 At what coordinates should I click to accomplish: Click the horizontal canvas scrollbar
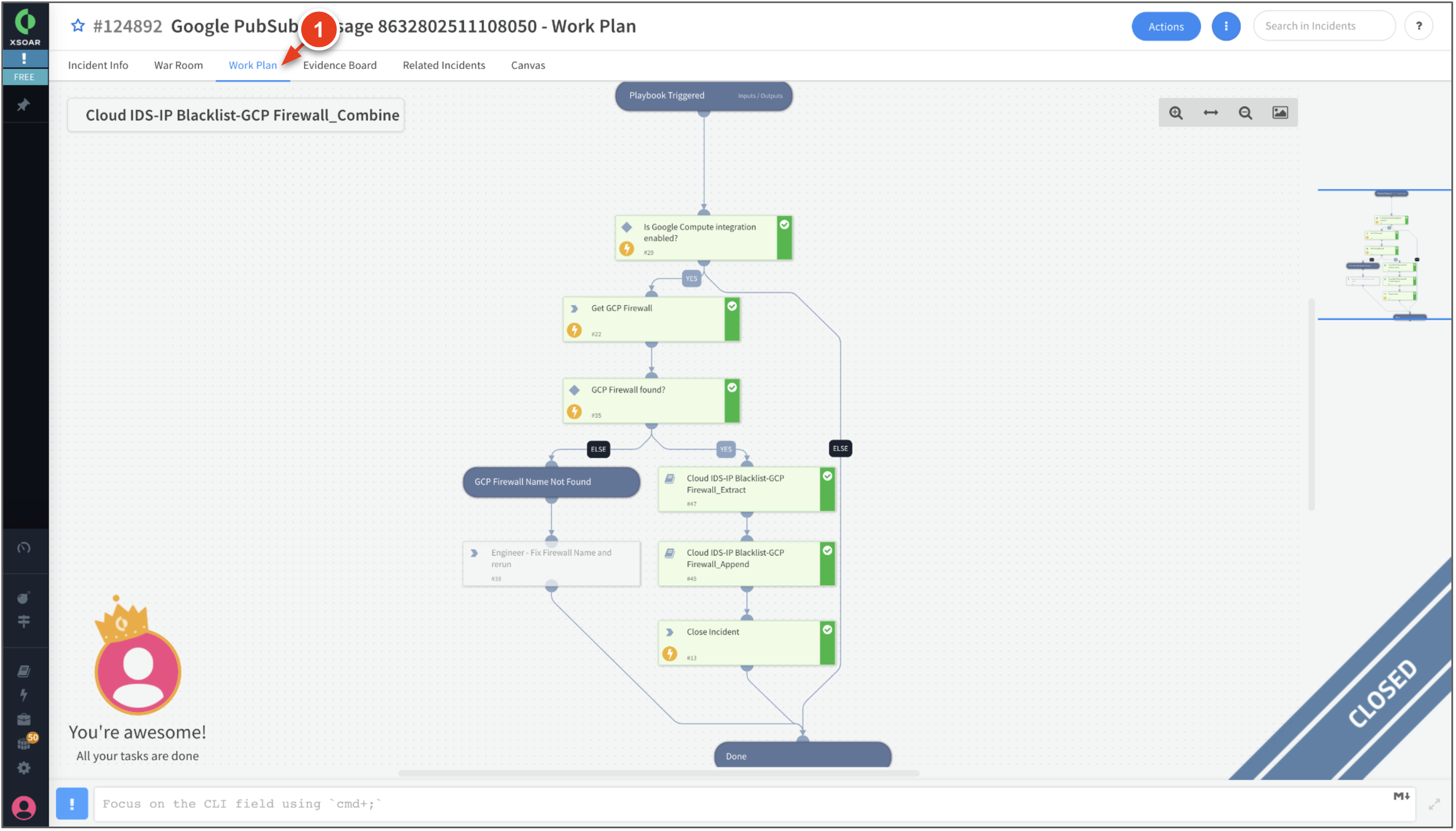658,773
